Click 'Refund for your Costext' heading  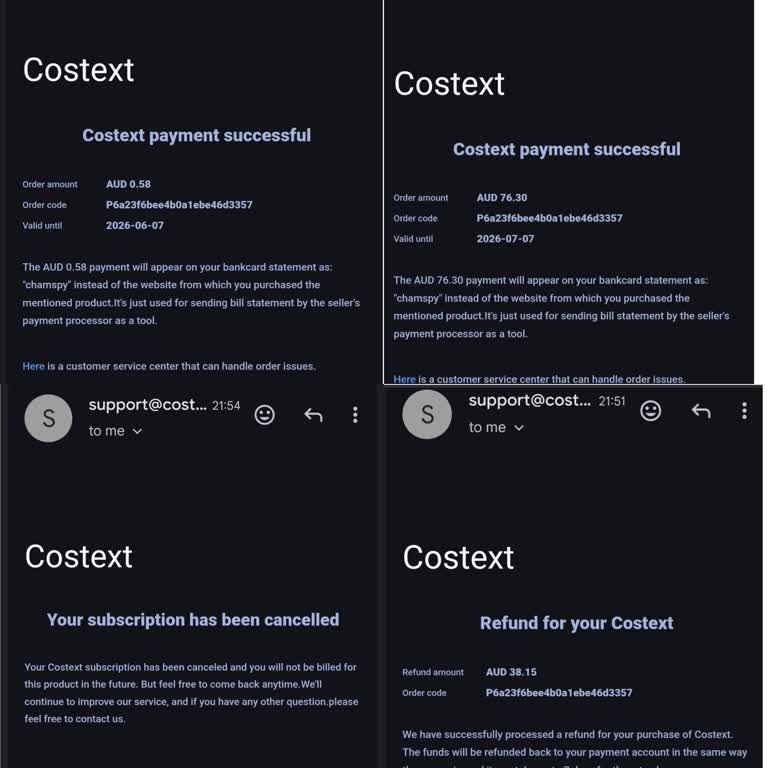tap(576, 623)
